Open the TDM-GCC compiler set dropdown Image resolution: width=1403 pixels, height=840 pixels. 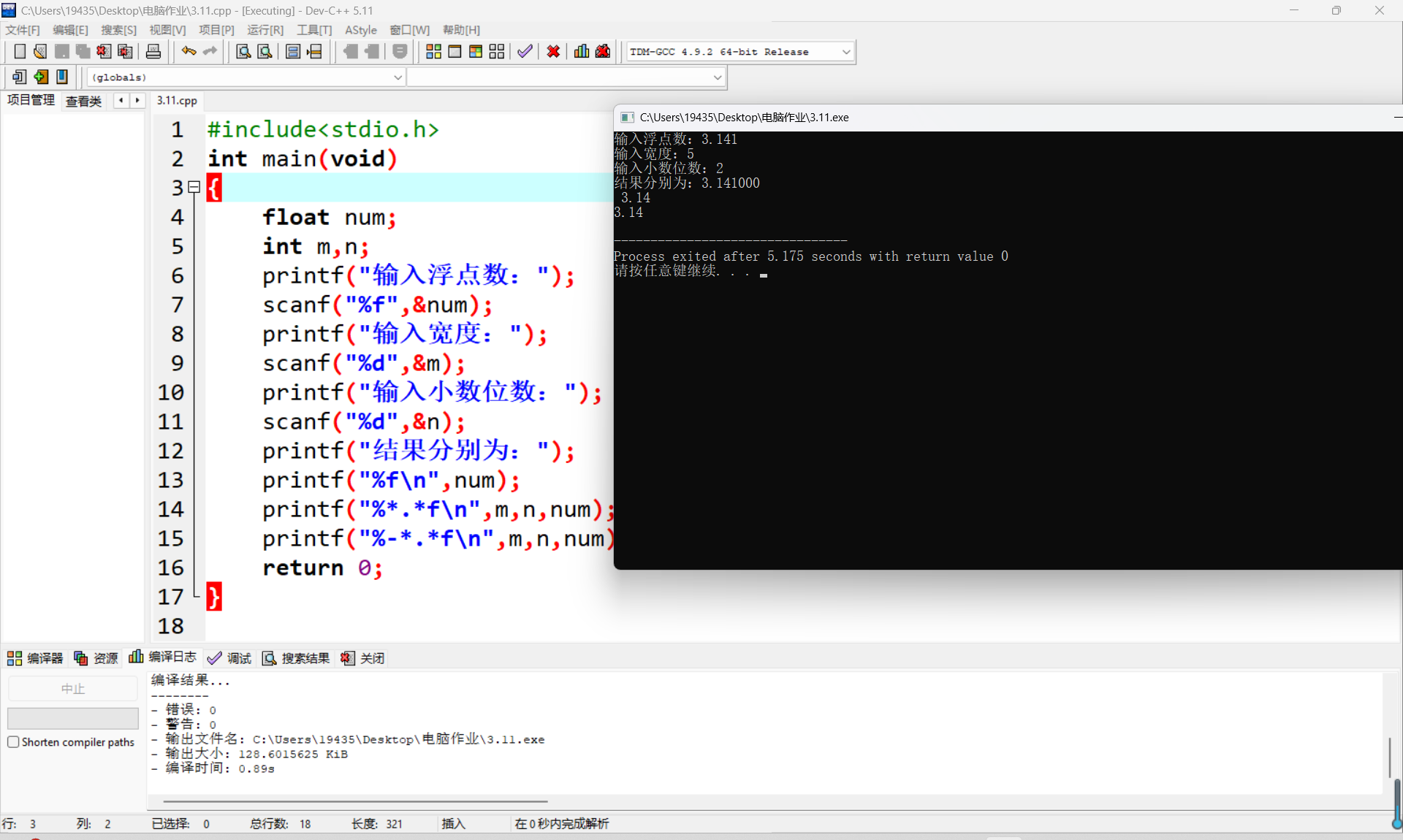pos(845,52)
